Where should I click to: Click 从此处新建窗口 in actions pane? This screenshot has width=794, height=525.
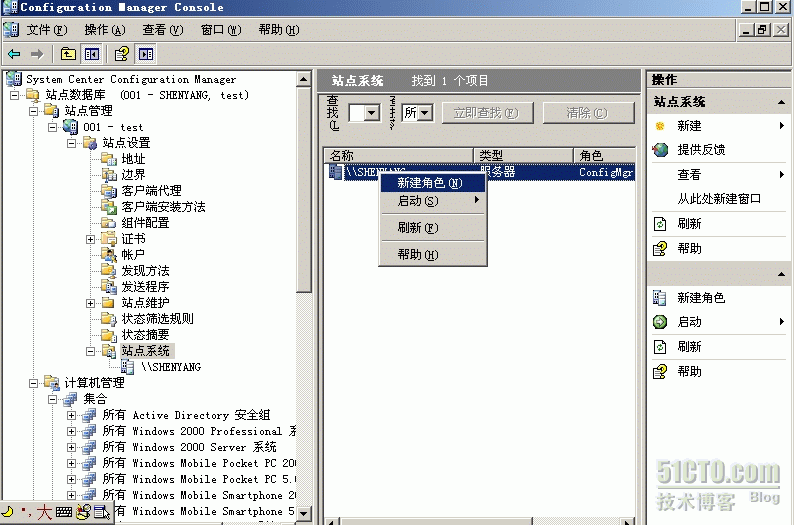click(719, 199)
